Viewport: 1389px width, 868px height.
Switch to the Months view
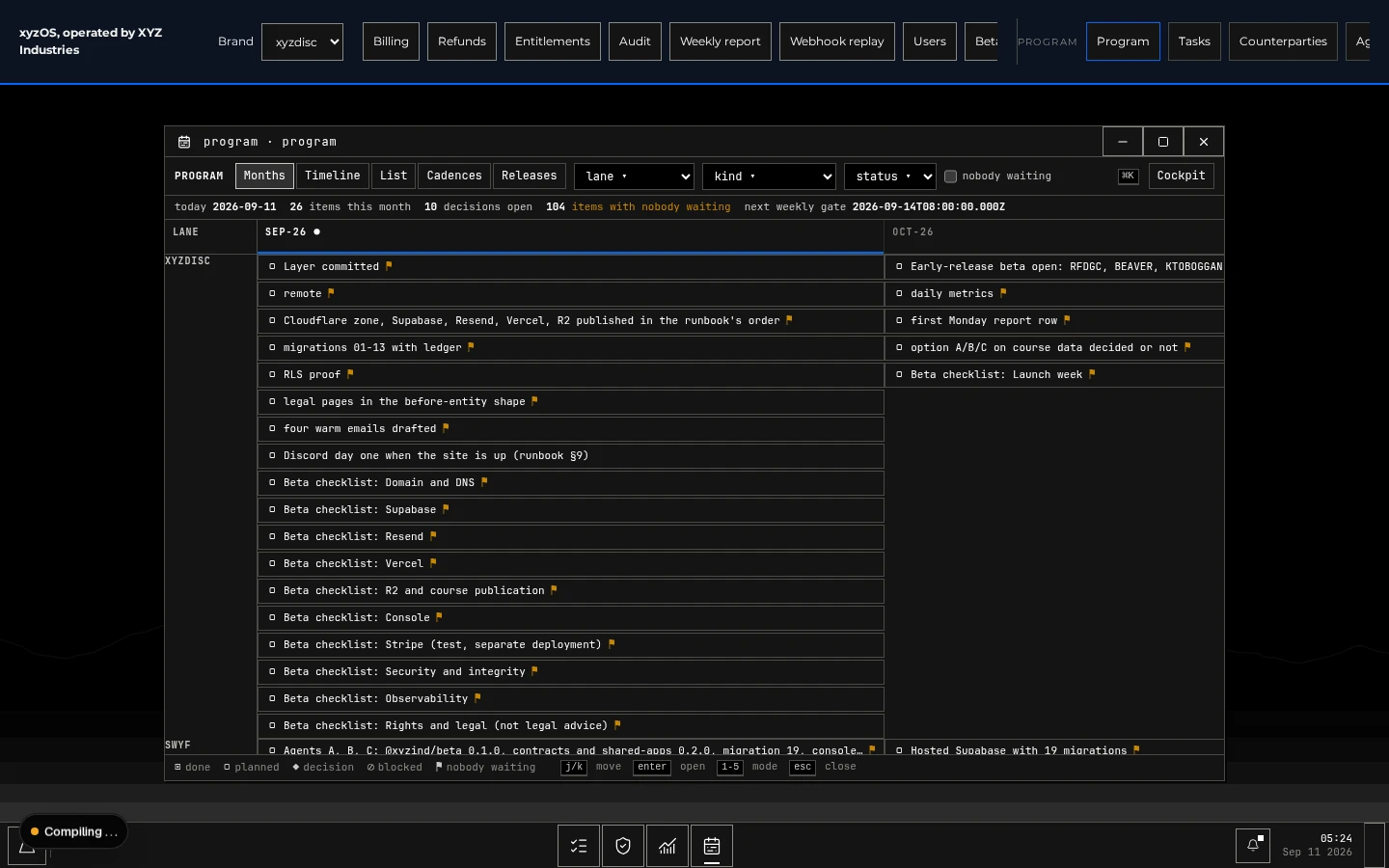pyautogui.click(x=264, y=176)
